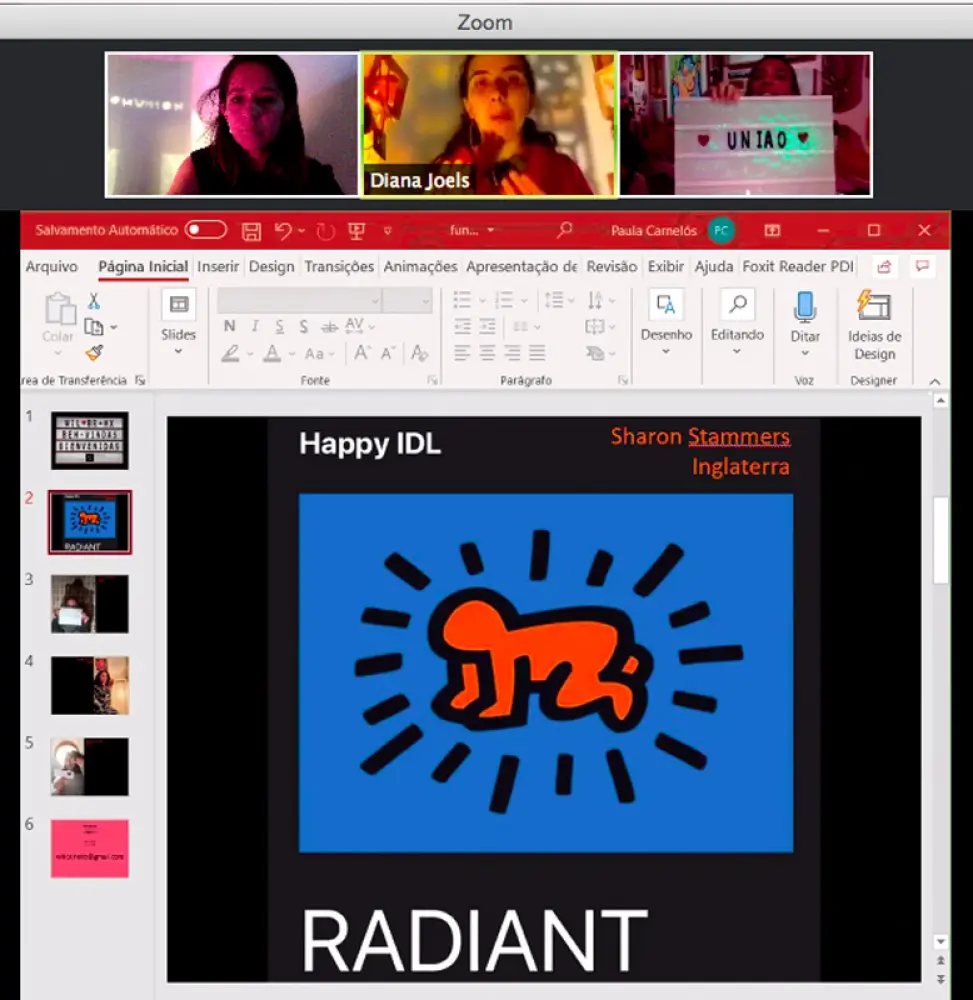Image resolution: width=973 pixels, height=1000 pixels.
Task: Switch to the Design tab
Action: [272, 267]
